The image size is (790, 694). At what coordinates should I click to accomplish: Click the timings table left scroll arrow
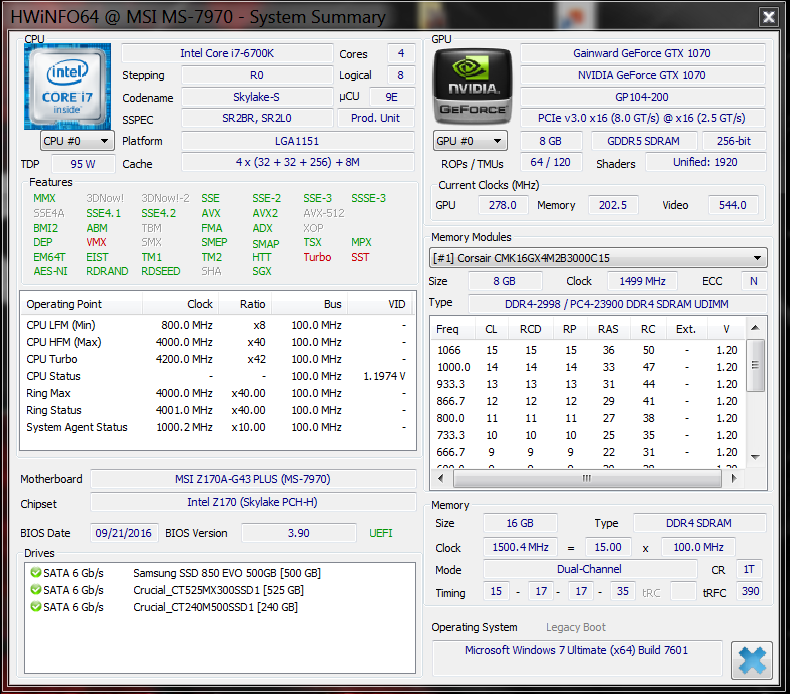441,478
